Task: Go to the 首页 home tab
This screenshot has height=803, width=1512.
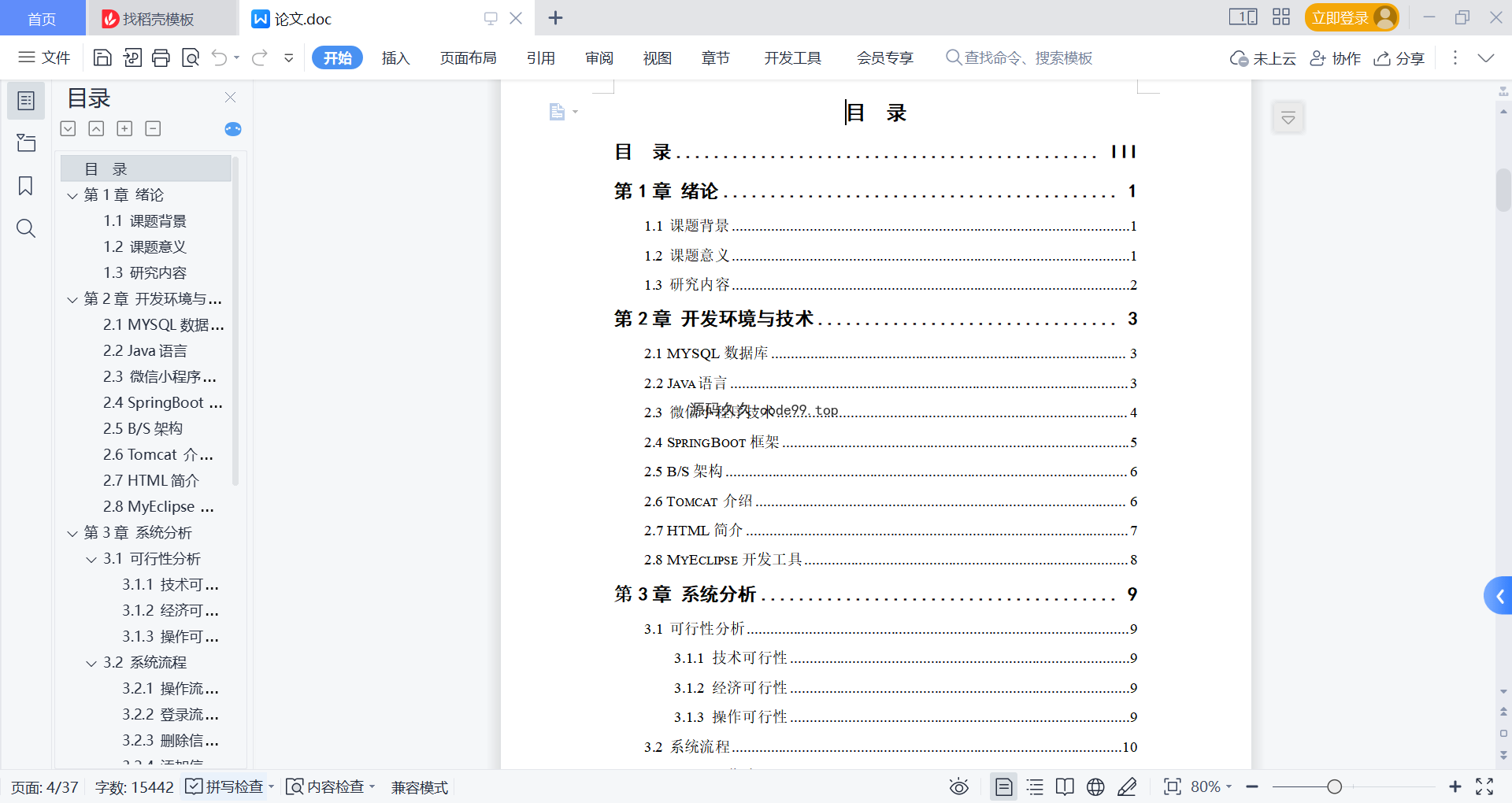Action: click(42, 19)
